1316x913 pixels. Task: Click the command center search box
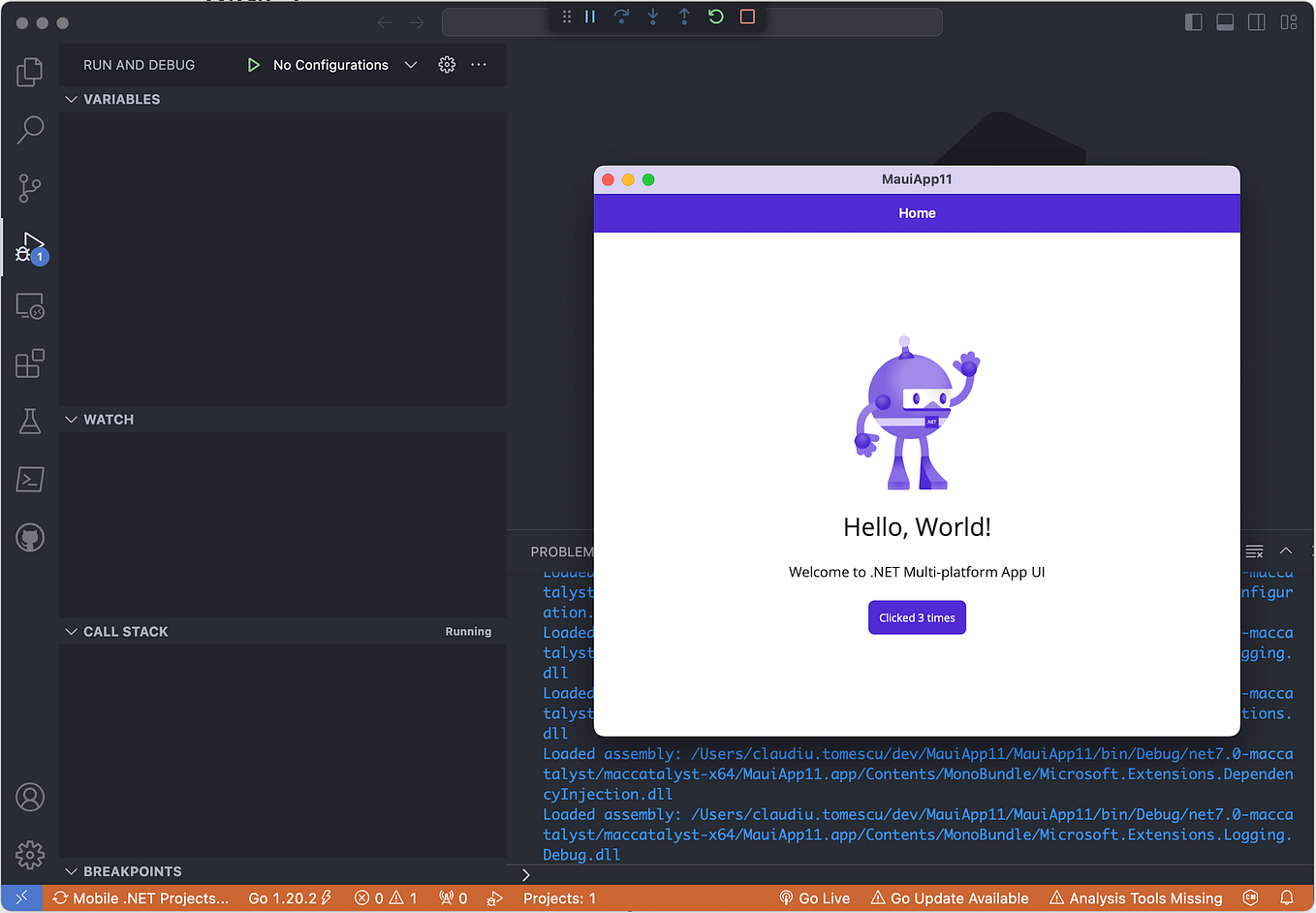[692, 22]
